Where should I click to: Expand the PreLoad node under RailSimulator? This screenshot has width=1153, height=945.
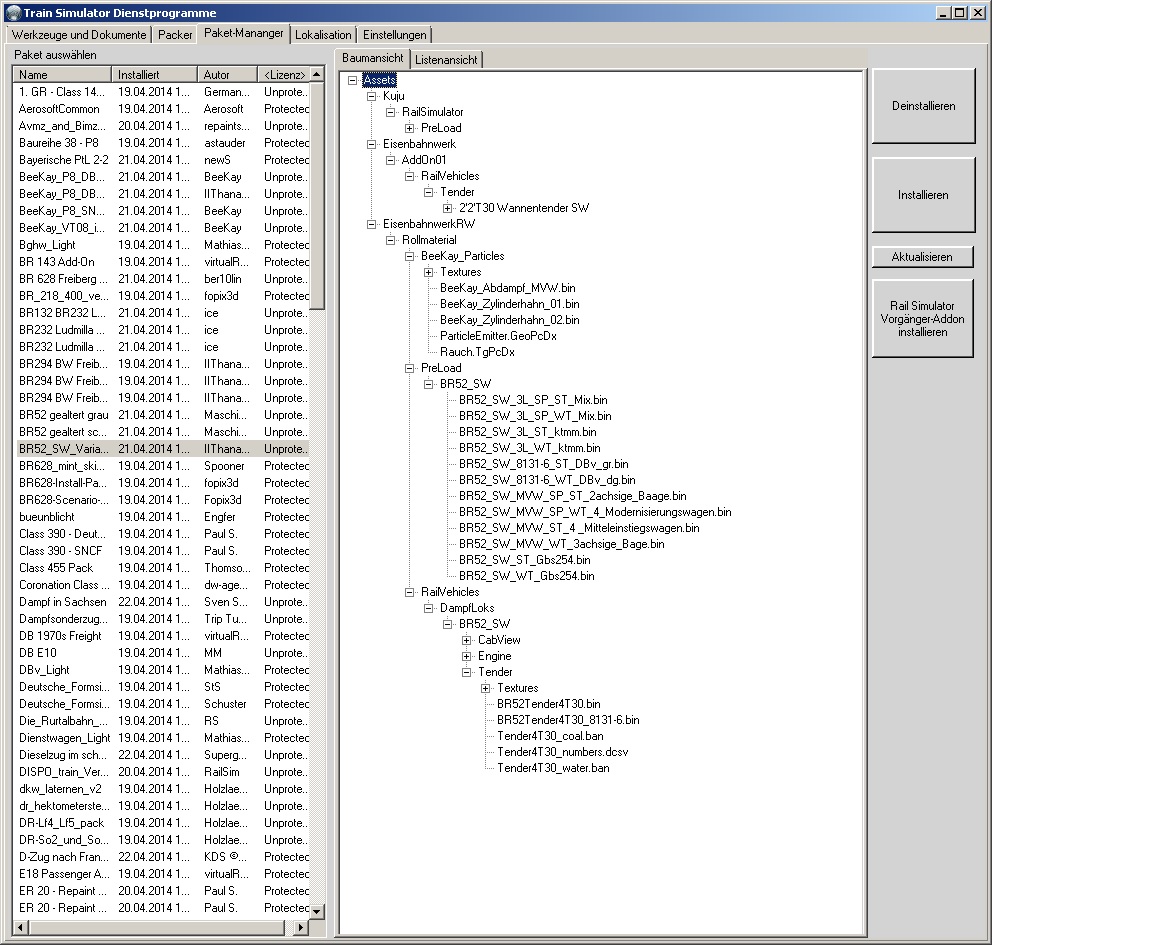[410, 128]
